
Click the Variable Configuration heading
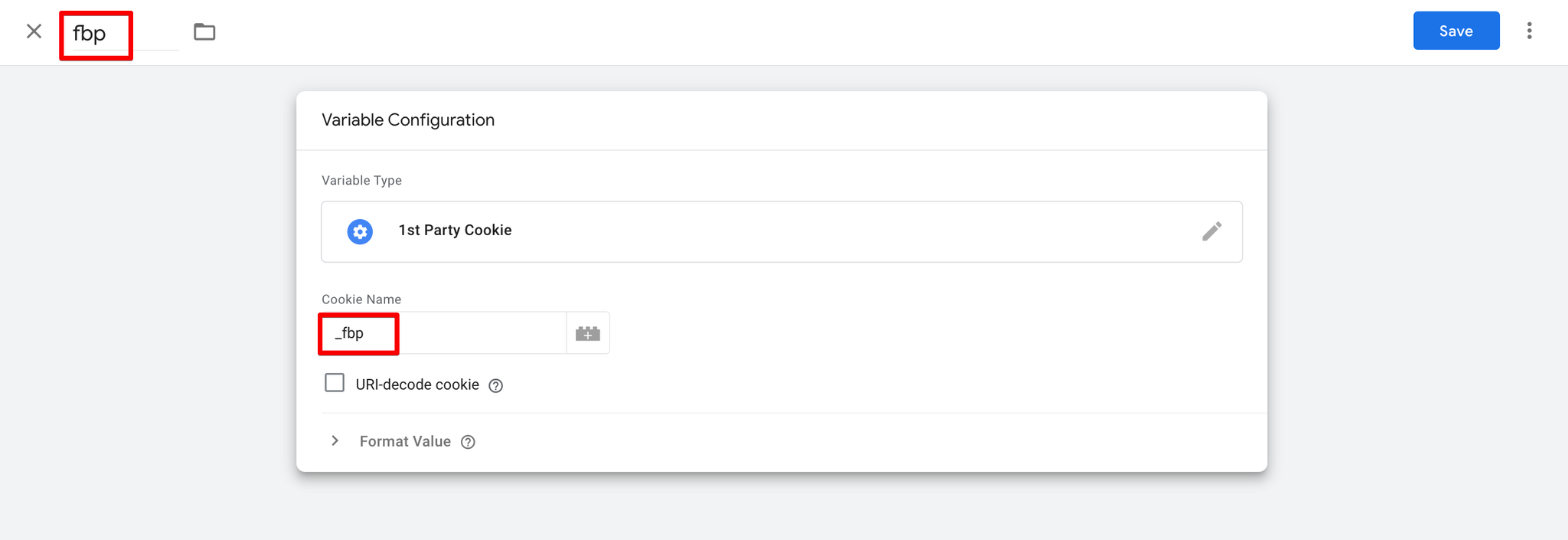pos(408,120)
